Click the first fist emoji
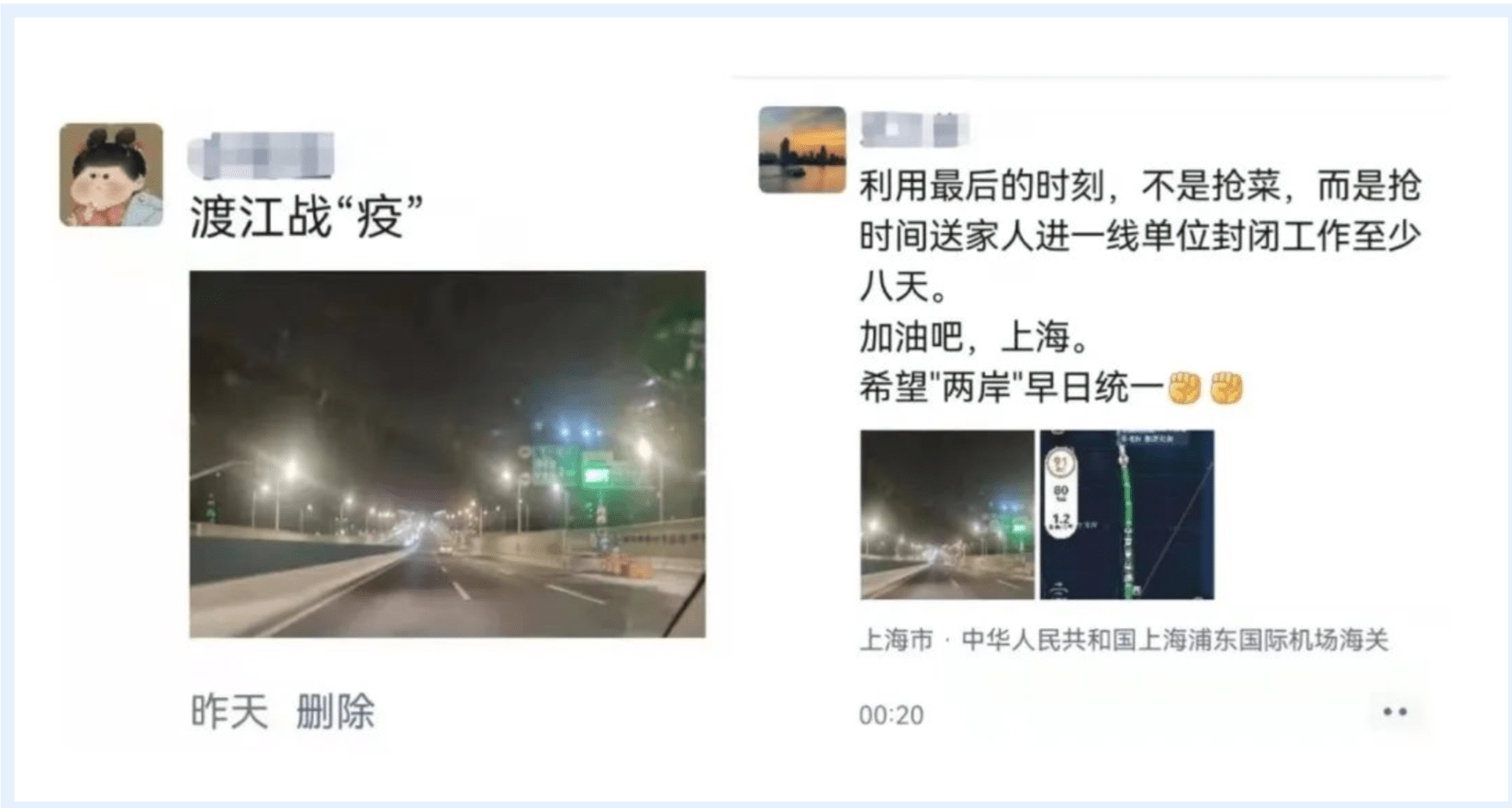The width and height of the screenshot is (1512, 808). coord(1184,388)
